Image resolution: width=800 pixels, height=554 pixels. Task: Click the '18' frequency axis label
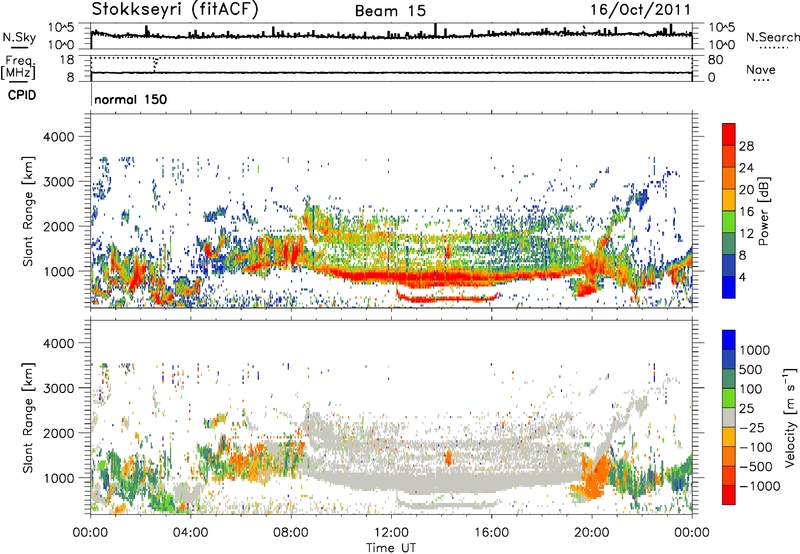pyautogui.click(x=67, y=59)
